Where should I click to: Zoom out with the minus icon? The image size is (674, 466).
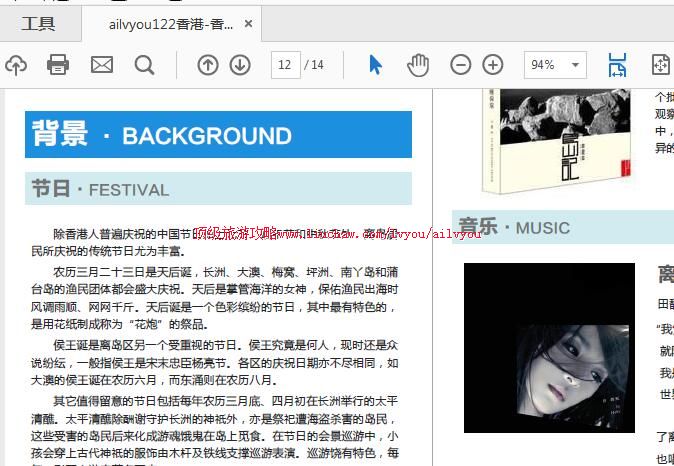pyautogui.click(x=460, y=65)
